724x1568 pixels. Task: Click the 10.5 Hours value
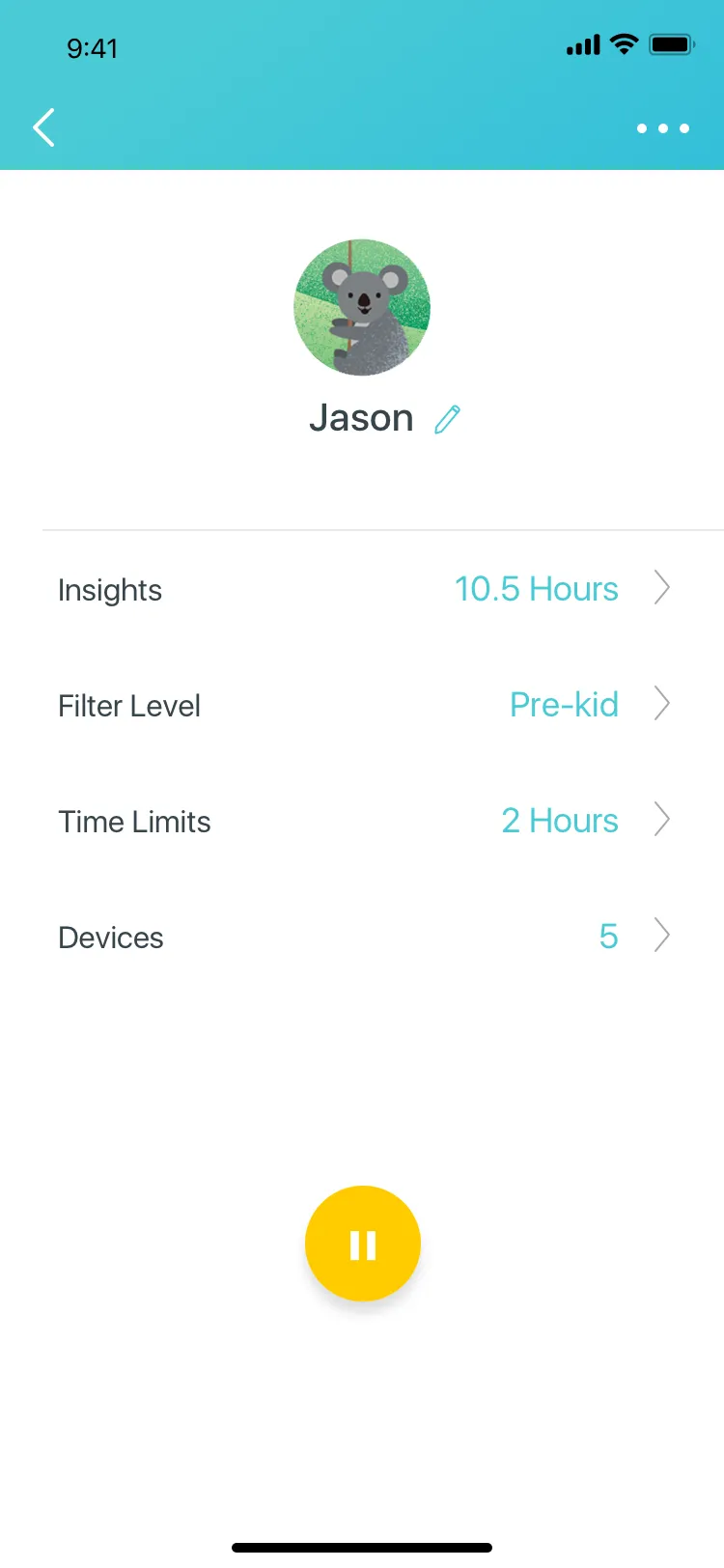pos(537,589)
